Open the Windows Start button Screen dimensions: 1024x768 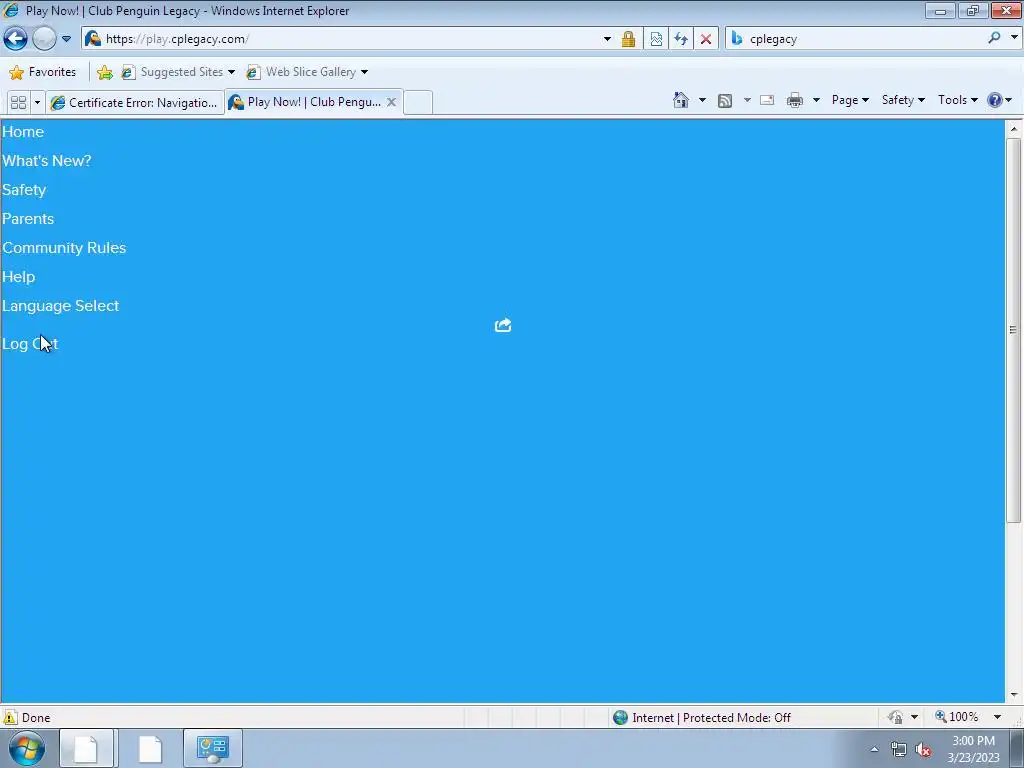(x=27, y=748)
